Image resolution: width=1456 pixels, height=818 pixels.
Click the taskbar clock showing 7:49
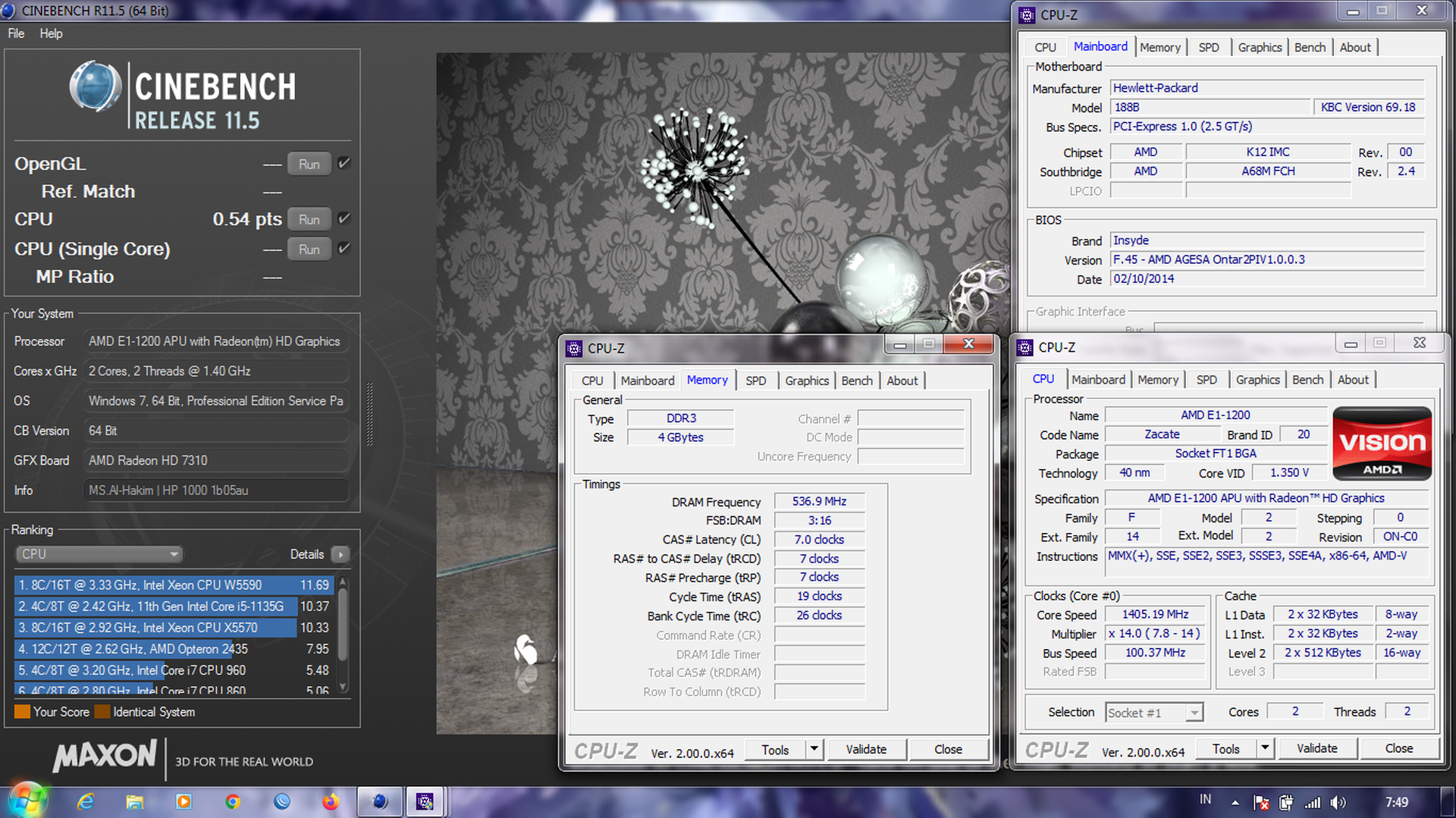[1397, 802]
